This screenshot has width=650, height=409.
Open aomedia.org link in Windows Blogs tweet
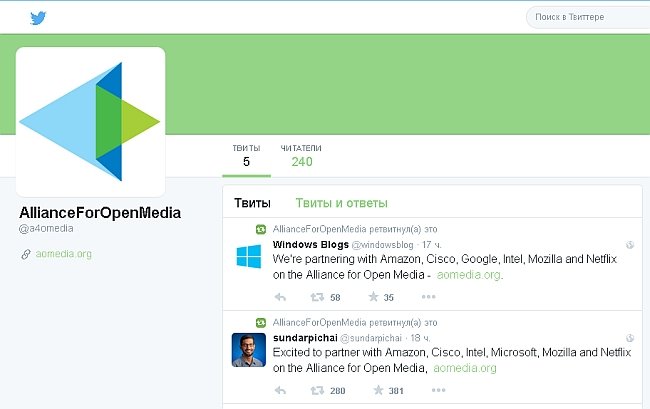468,275
